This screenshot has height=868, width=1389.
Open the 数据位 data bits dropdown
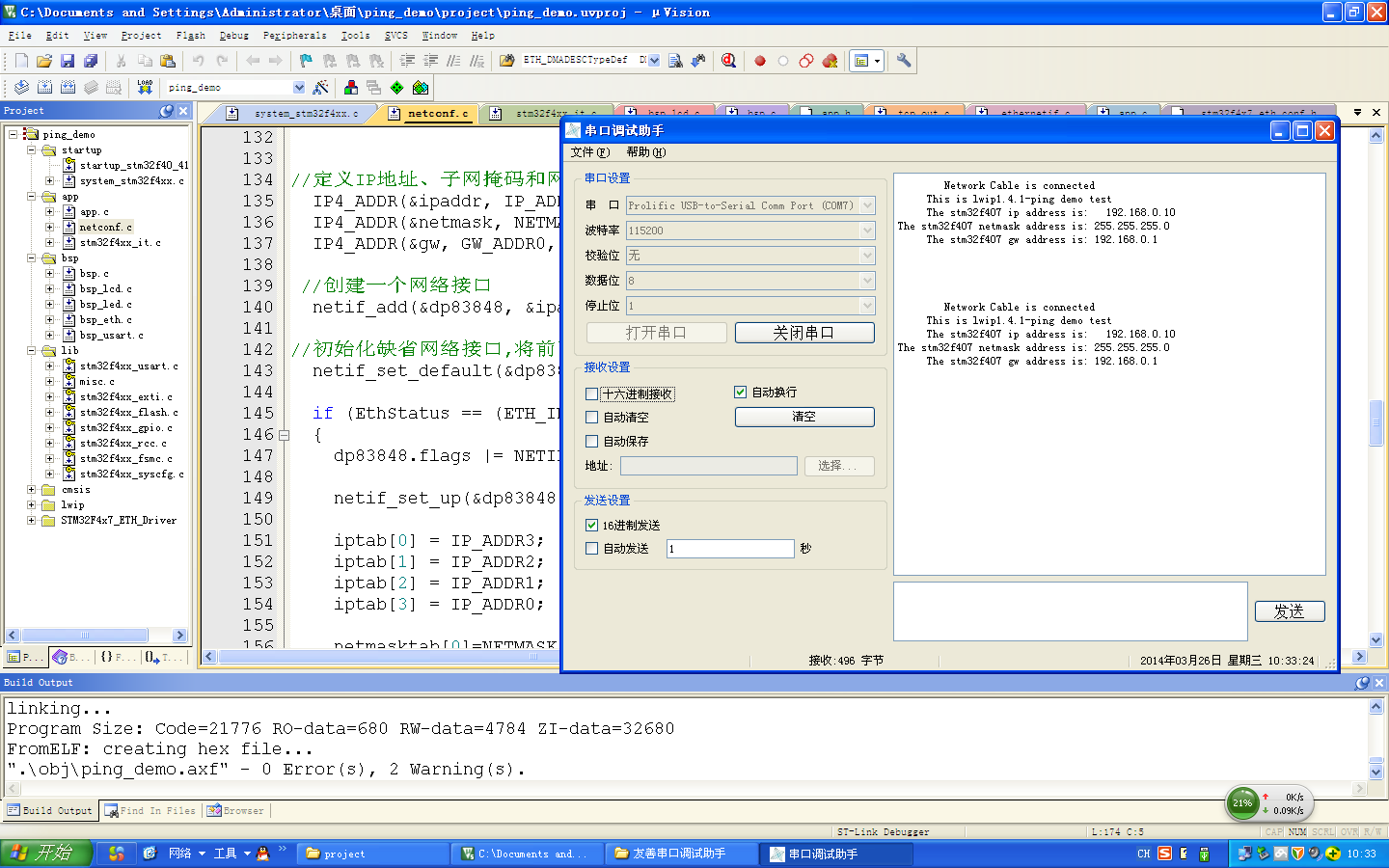[867, 281]
